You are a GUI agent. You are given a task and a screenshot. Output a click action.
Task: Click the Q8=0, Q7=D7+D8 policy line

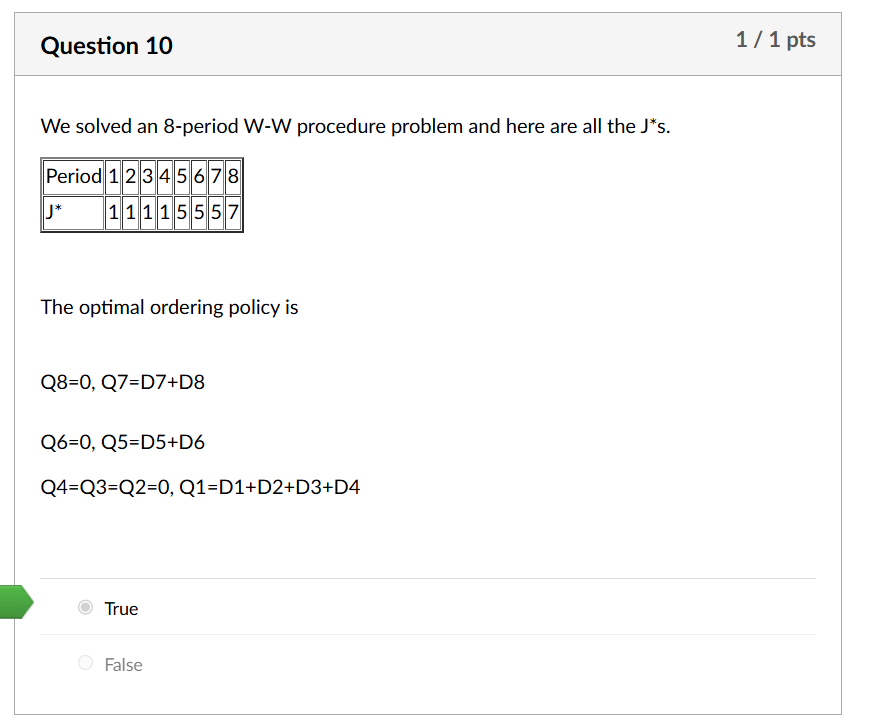122,381
